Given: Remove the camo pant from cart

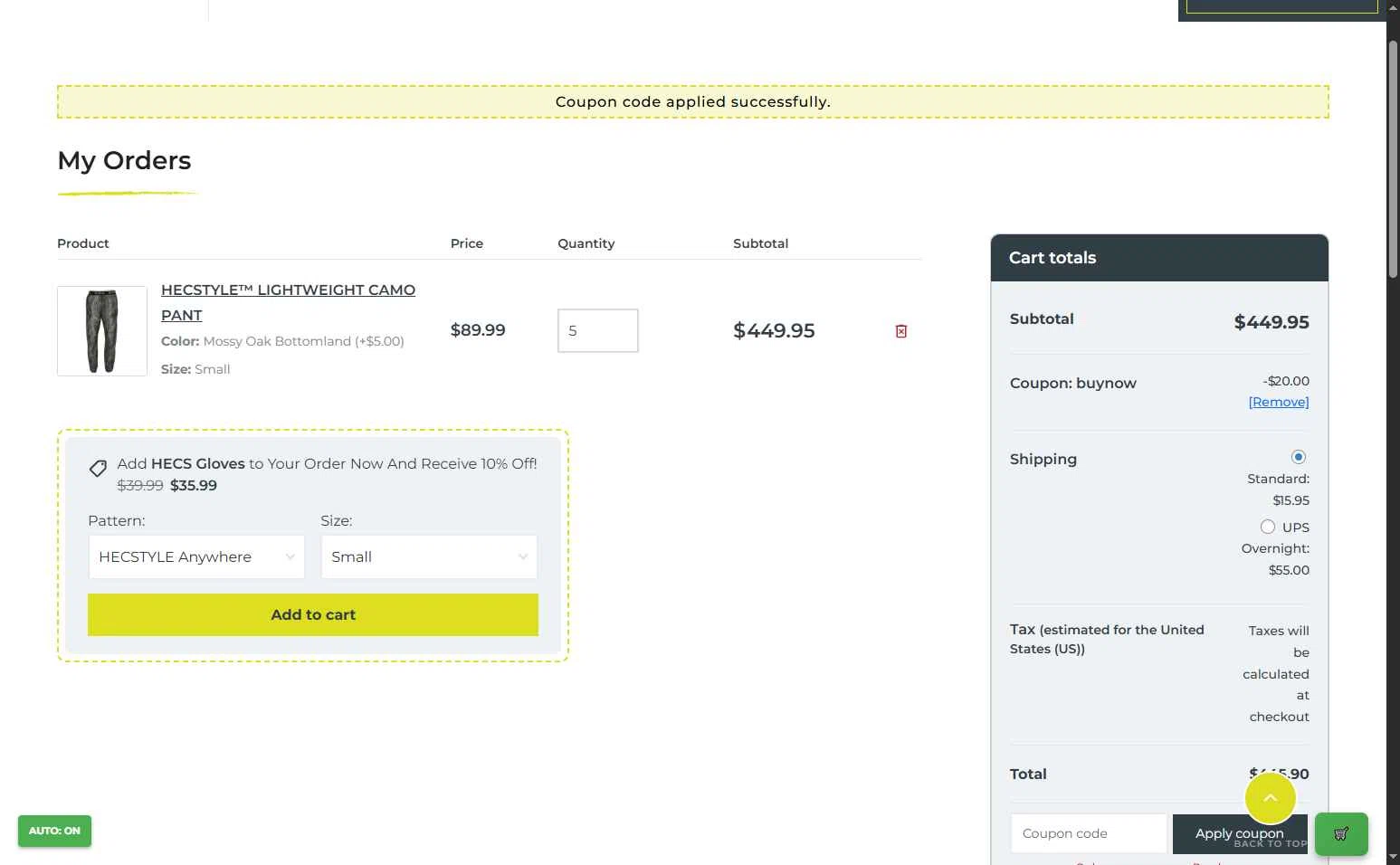Looking at the screenshot, I should [901, 331].
